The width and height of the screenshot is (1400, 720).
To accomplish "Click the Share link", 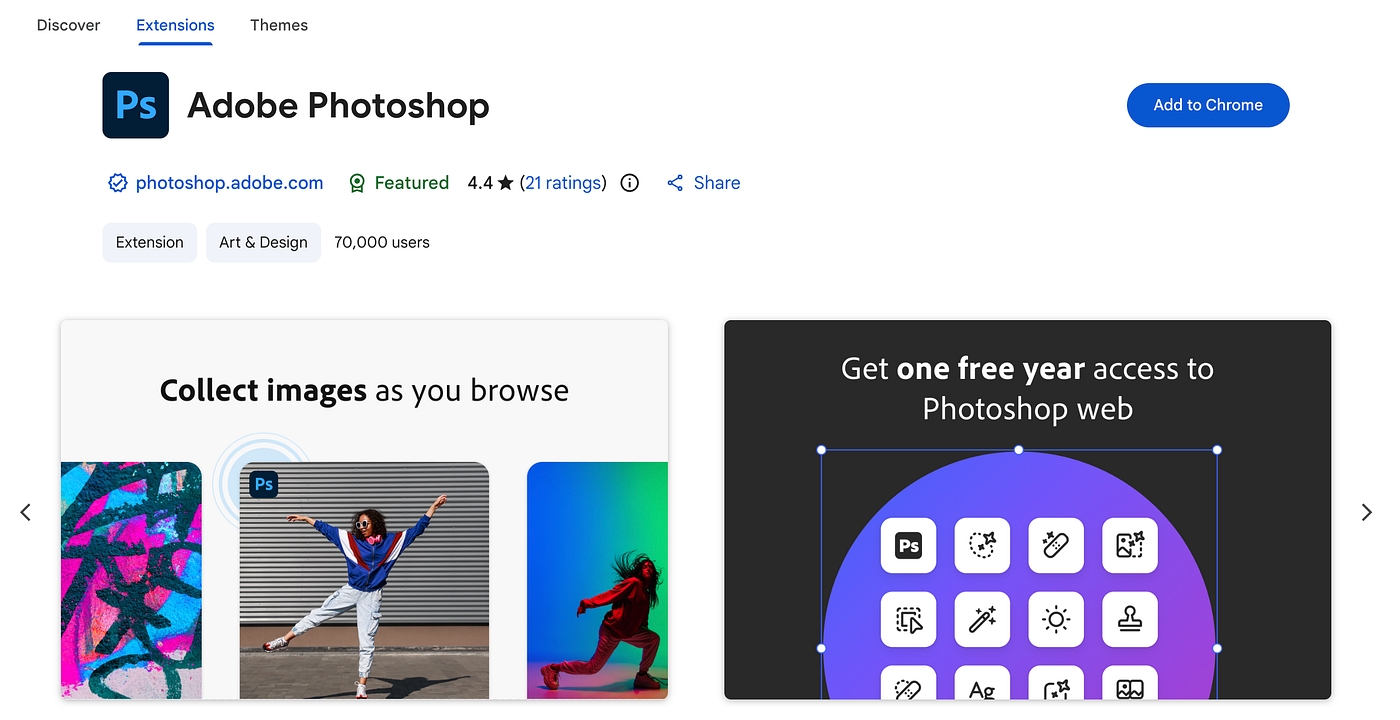I will [x=704, y=183].
